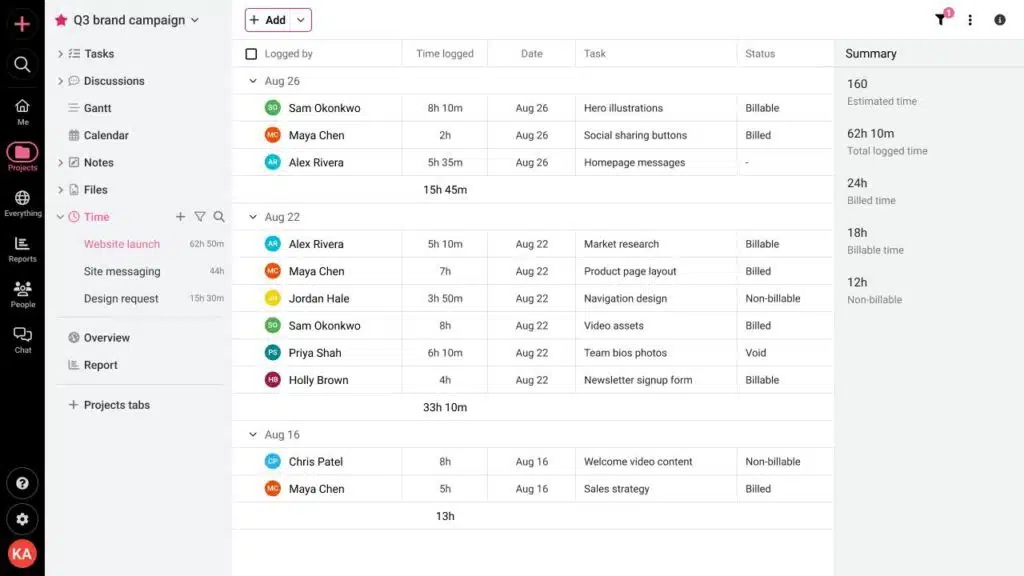Open the Q3 brand campaign project dropdown
This screenshot has width=1024, height=576.
click(195, 20)
